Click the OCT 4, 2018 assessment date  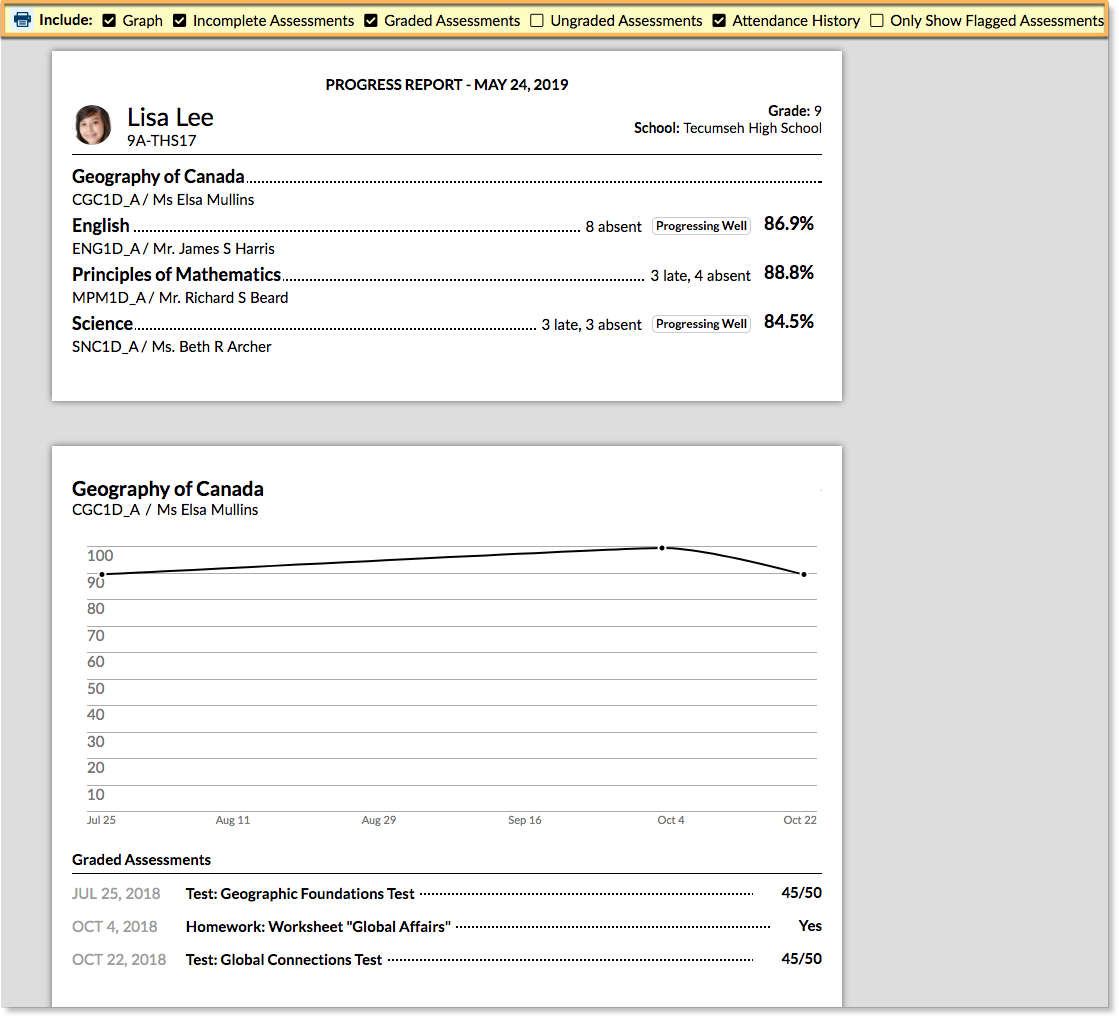click(x=115, y=927)
